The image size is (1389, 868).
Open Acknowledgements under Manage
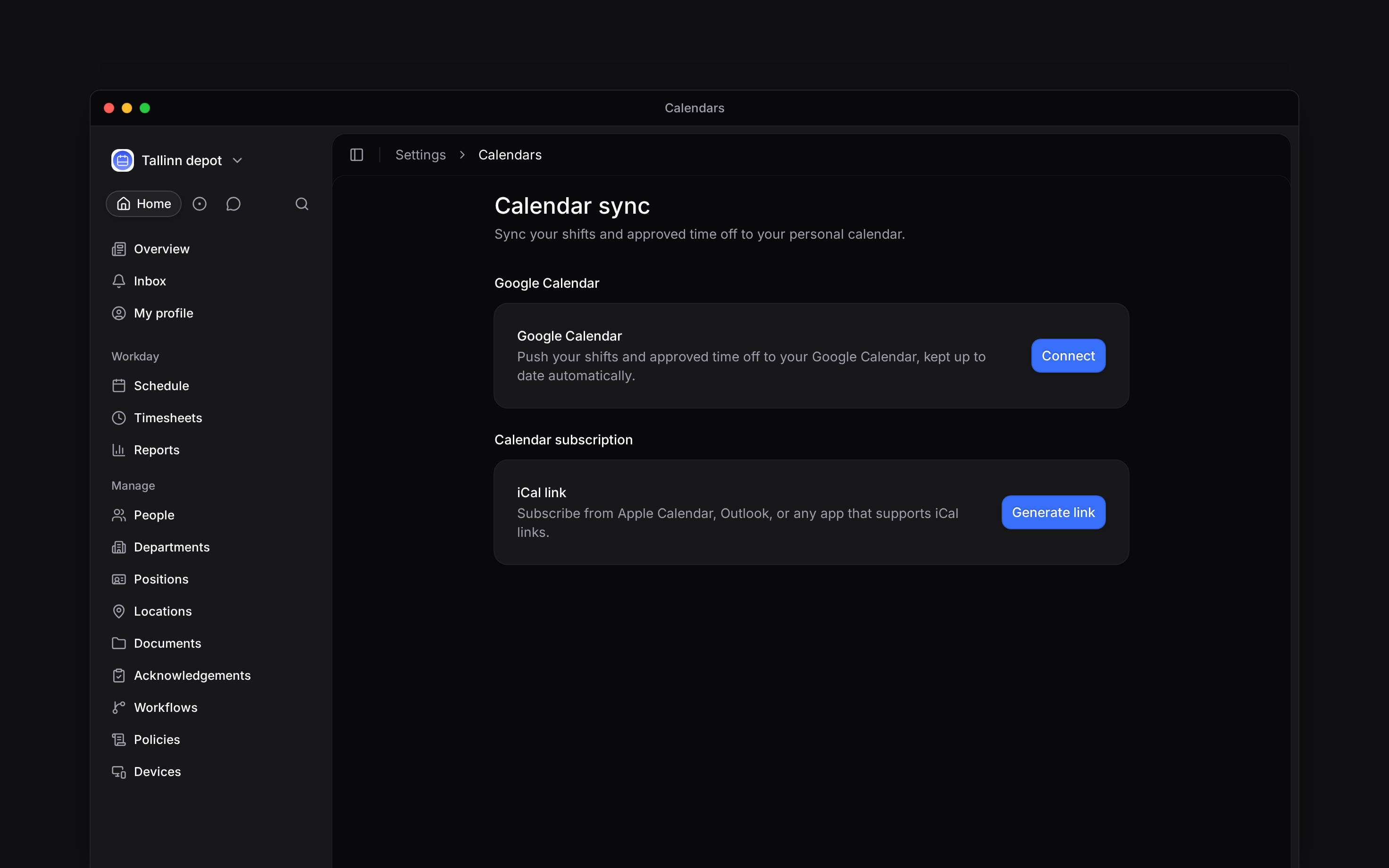(x=192, y=676)
